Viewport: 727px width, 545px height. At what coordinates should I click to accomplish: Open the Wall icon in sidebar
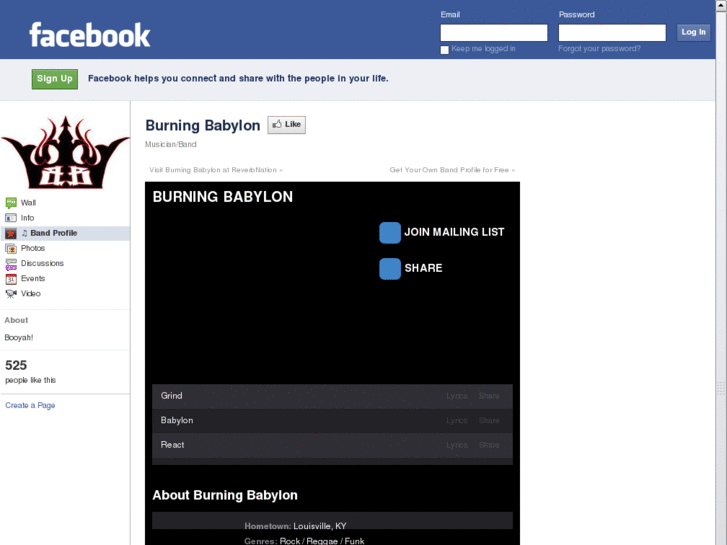11,203
